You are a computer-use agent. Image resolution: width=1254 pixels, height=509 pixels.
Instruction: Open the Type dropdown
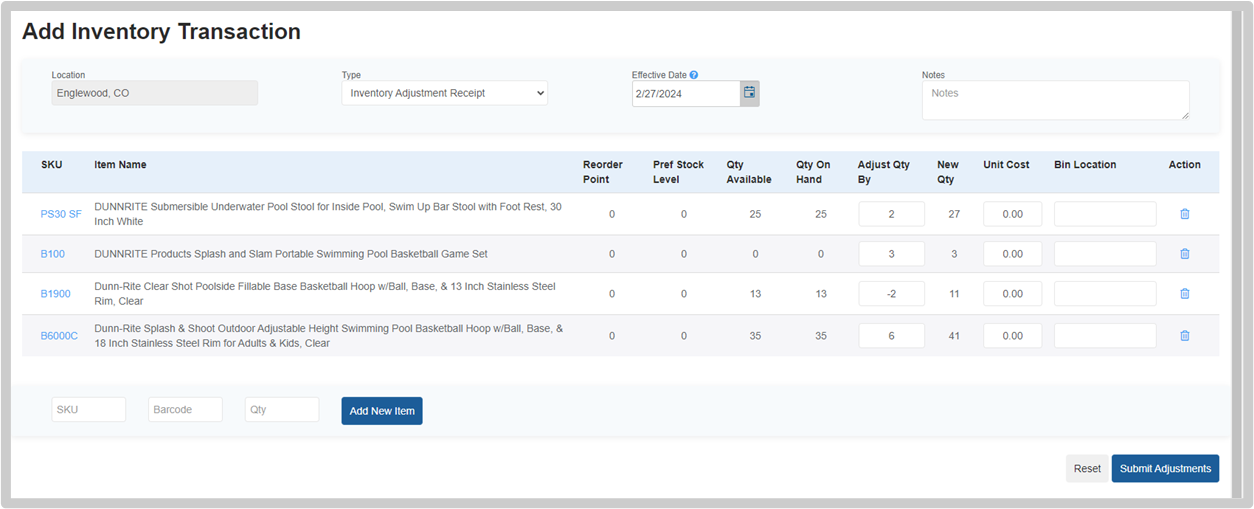pyautogui.click(x=445, y=93)
